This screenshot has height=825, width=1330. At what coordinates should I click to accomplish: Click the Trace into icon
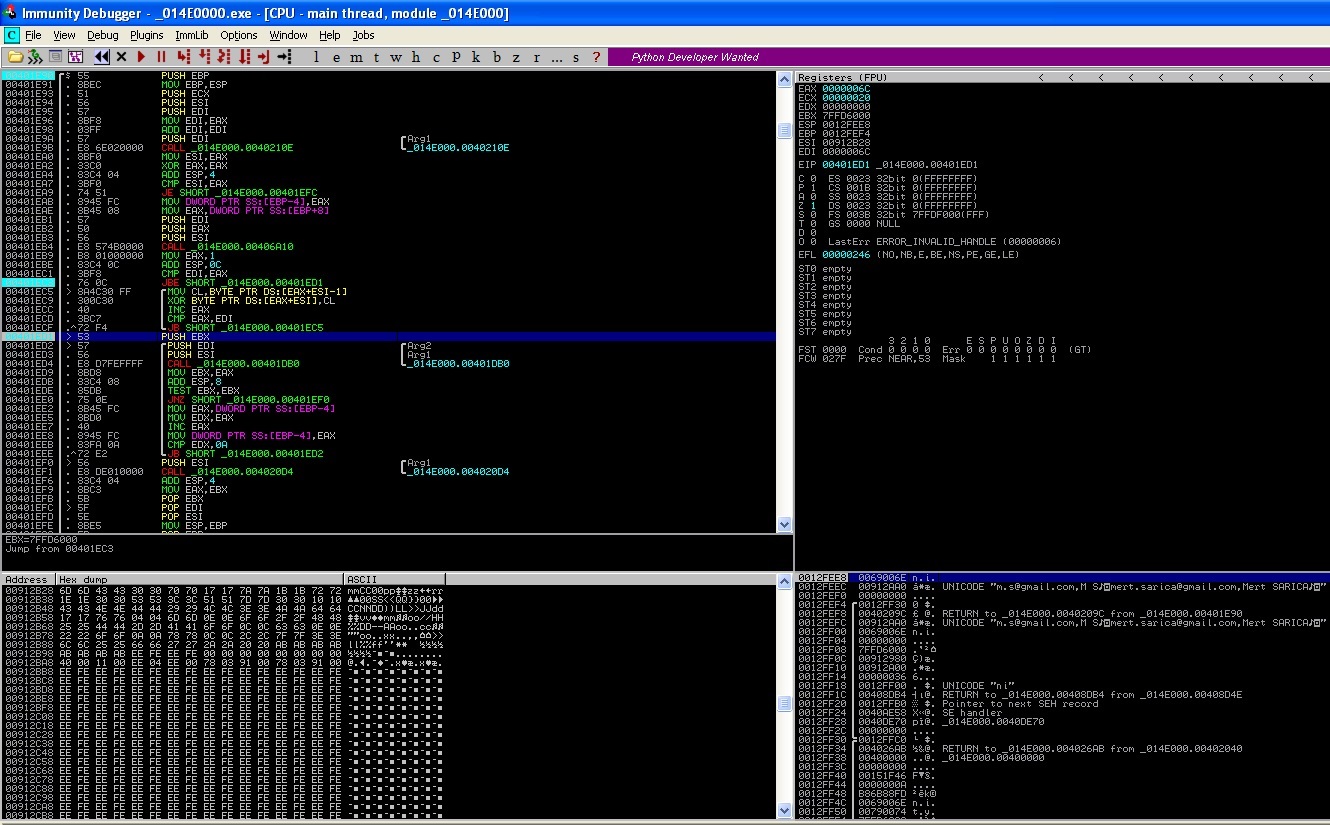[223, 57]
